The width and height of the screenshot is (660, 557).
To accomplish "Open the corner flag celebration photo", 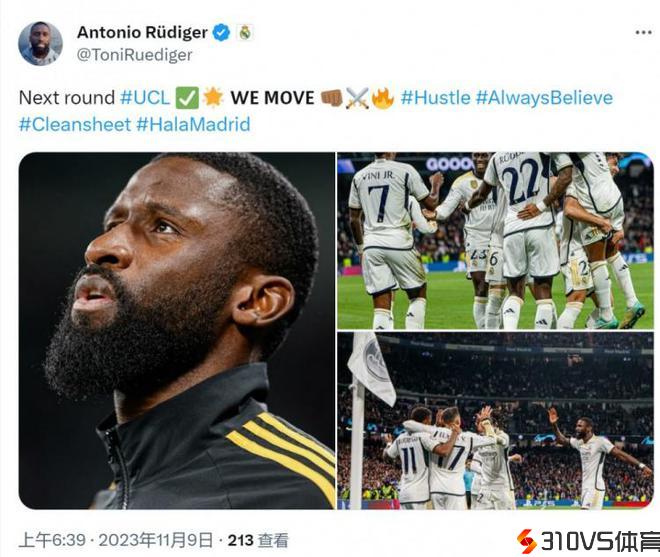I will click(495, 421).
